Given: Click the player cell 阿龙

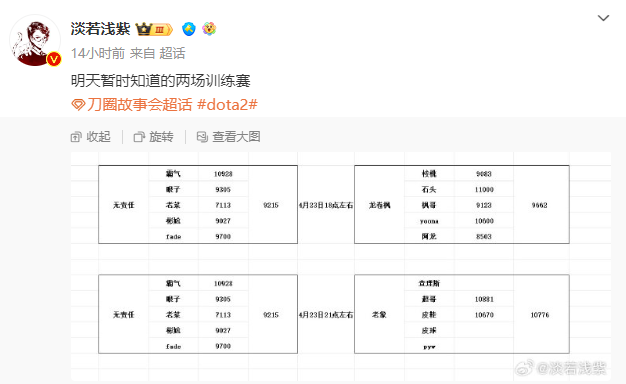Looking at the screenshot, I should [429, 237].
